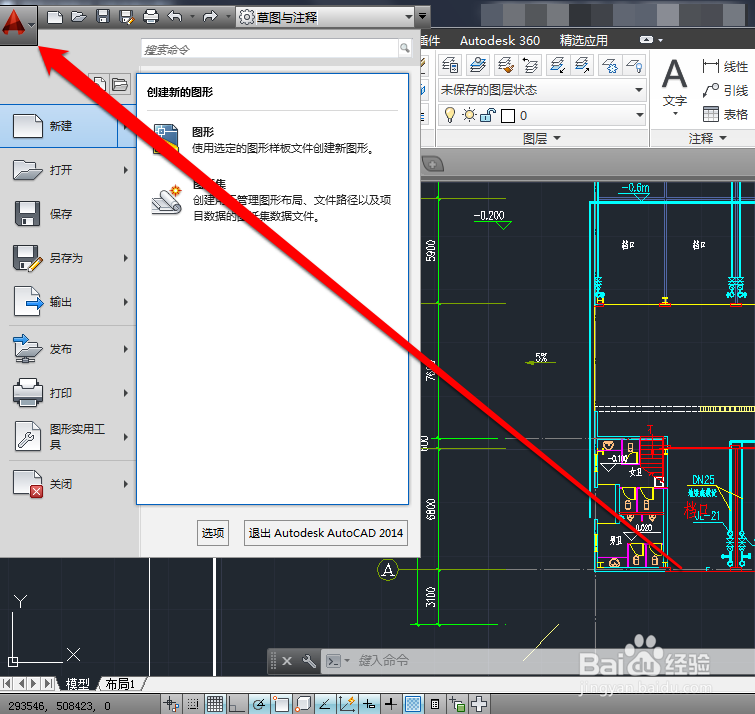755x714 pixels.
Task: Click 退出 Autodesk AutoCAD 2014 button
Action: tap(326, 533)
